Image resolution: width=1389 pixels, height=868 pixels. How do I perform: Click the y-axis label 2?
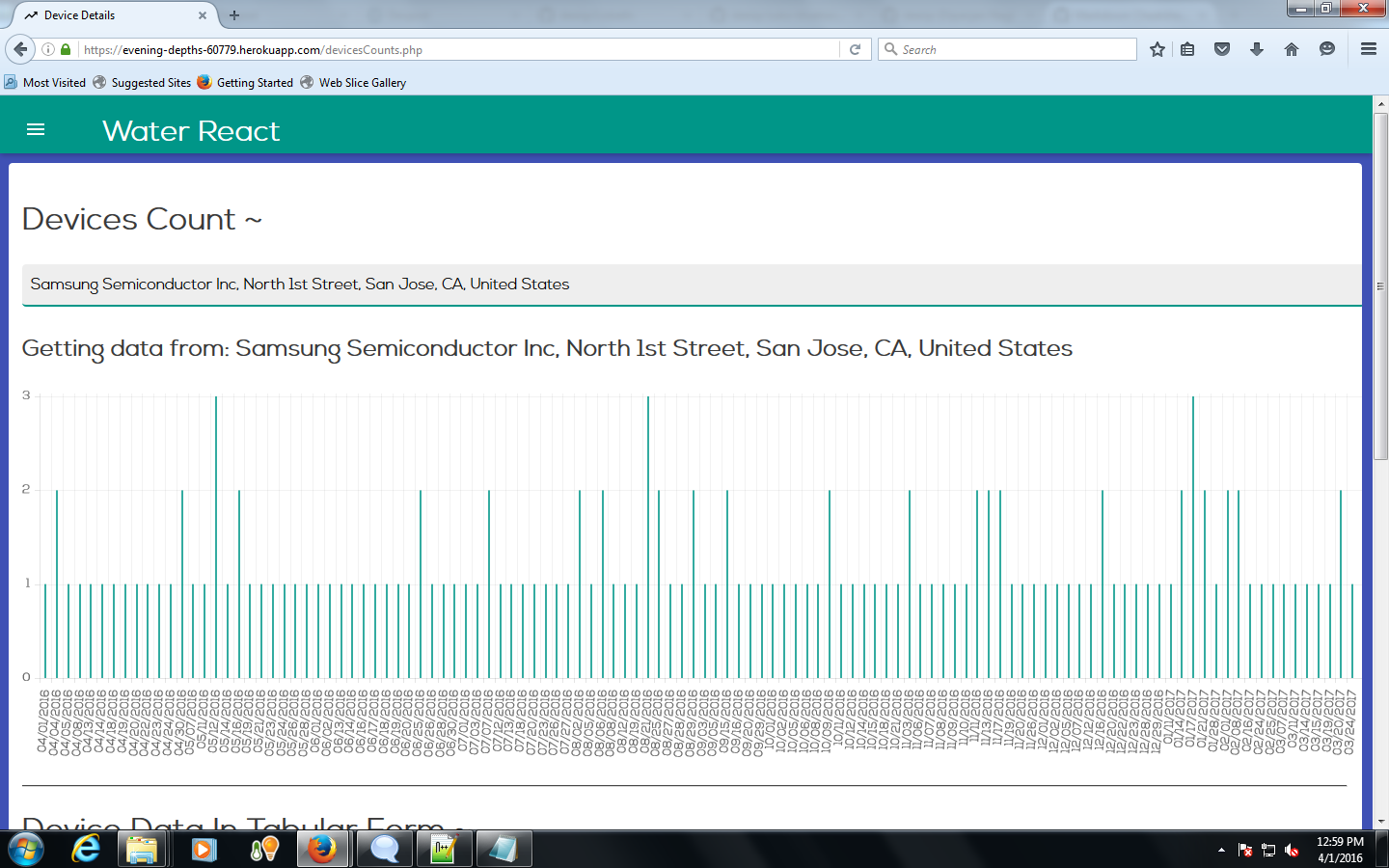click(26, 489)
